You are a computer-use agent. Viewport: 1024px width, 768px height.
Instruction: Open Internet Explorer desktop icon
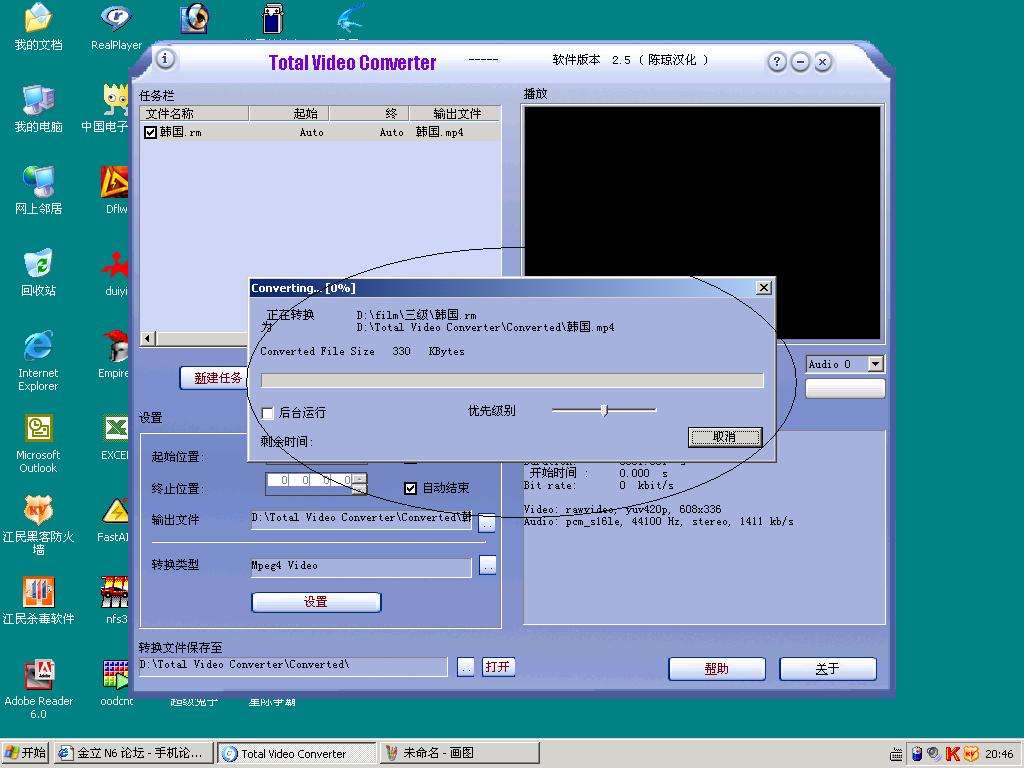(x=38, y=348)
